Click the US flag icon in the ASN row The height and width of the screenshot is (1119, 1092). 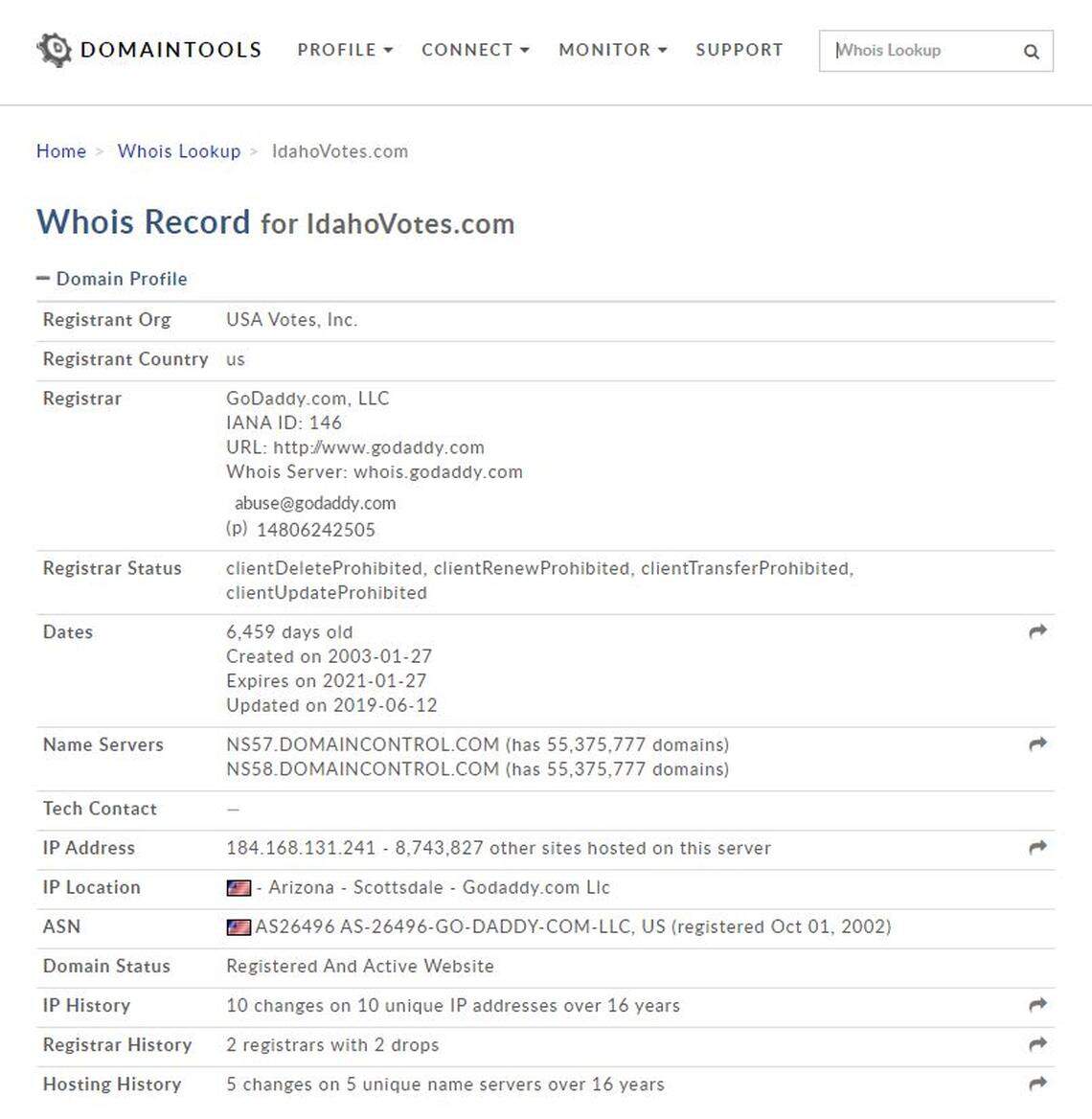237,926
